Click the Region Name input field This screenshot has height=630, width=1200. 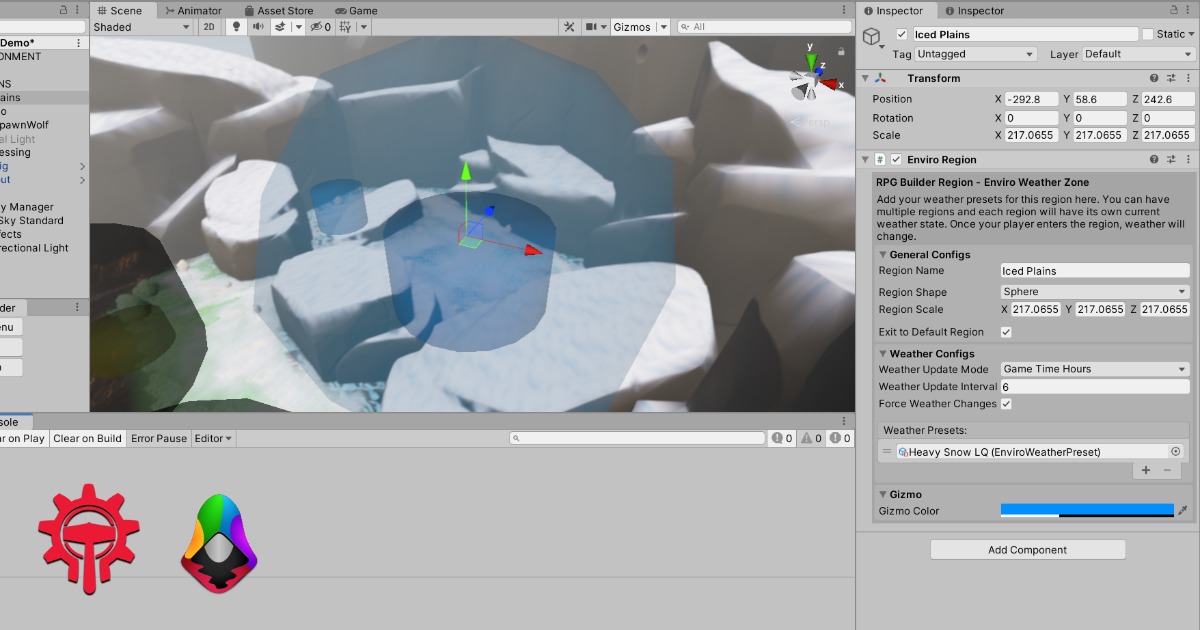(x=1095, y=271)
